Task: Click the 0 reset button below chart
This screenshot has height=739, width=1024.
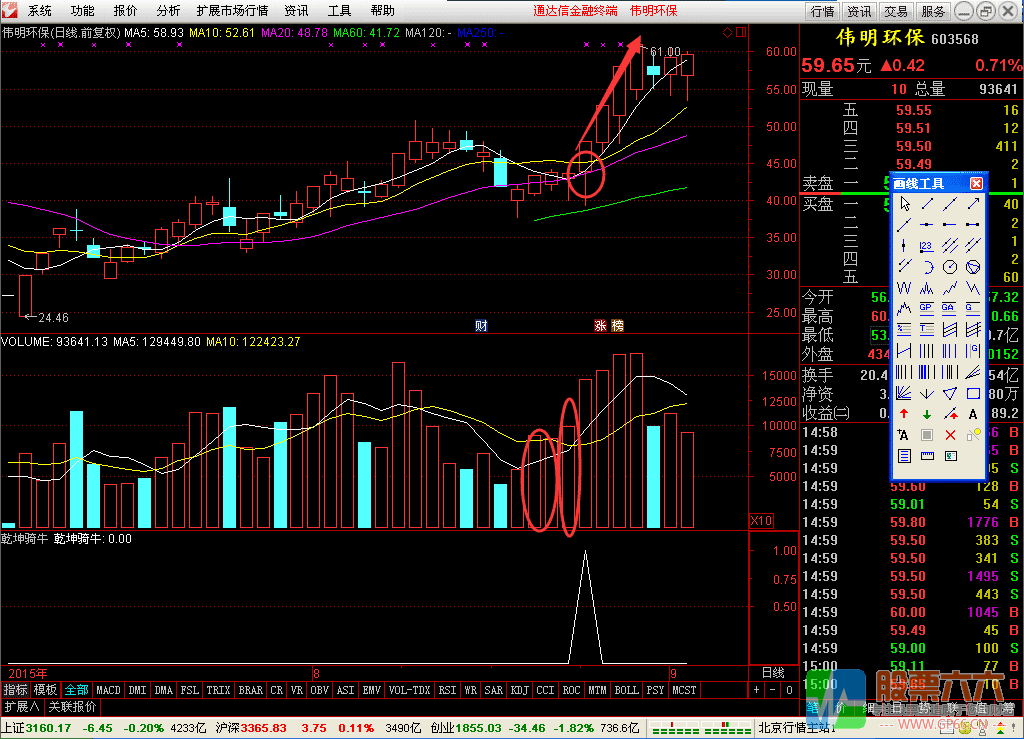Action: 789,690
